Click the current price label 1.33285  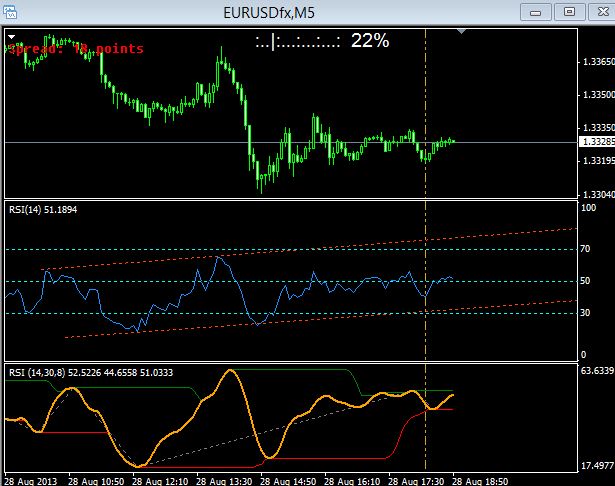pos(597,142)
